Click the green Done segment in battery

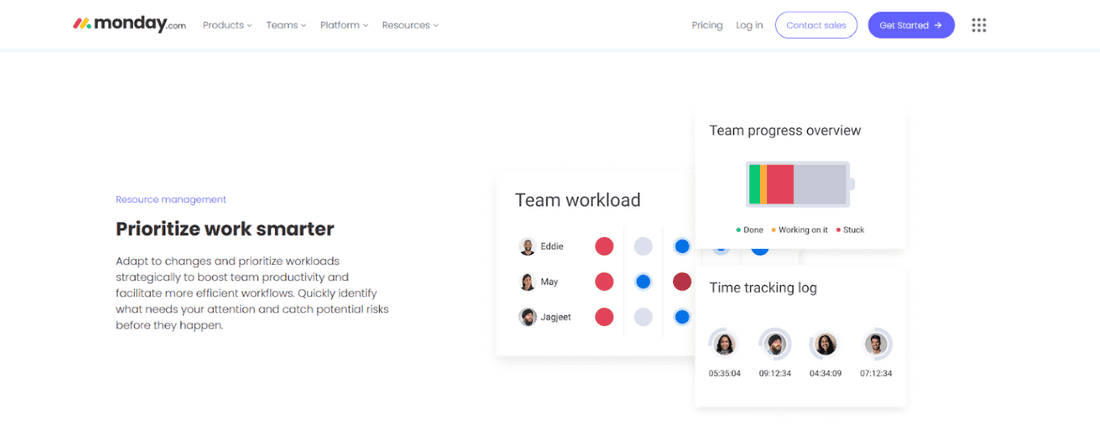click(x=755, y=184)
